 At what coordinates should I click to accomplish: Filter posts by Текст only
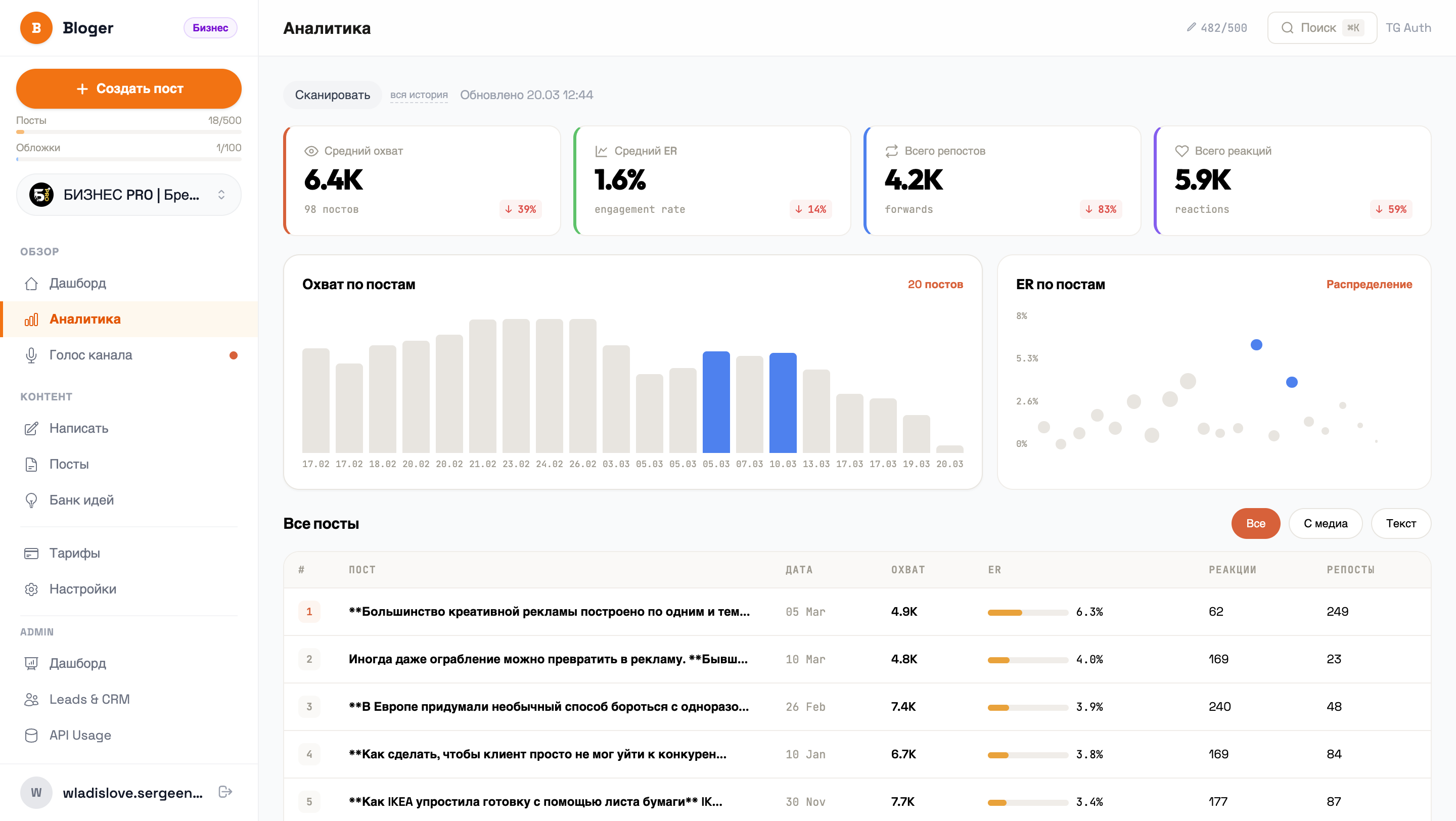click(1400, 523)
